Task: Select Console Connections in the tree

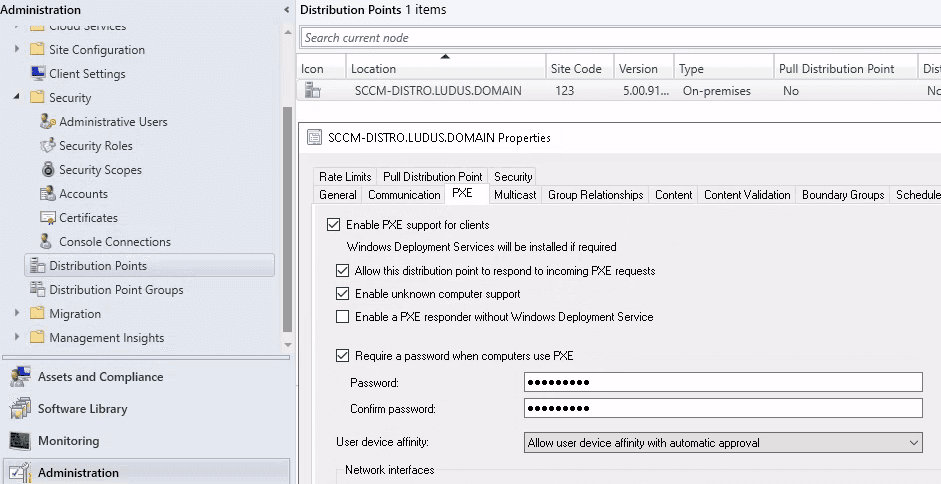Action: (115, 241)
